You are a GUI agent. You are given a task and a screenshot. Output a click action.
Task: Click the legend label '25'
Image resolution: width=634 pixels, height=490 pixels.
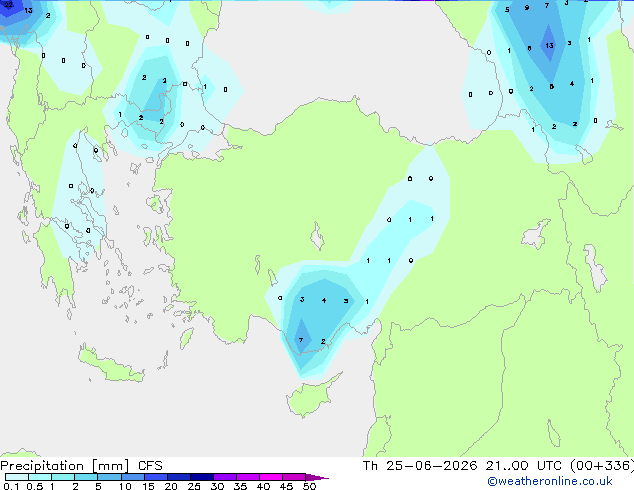point(194,486)
